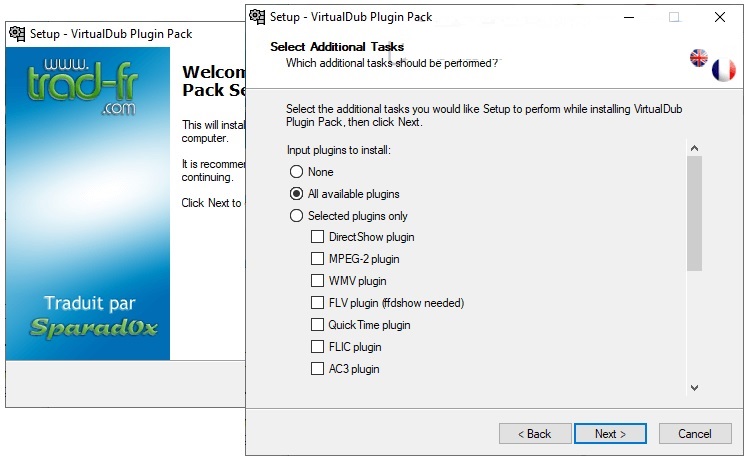This screenshot has width=749, height=464.
Task: Click the scrollbar up arrow
Action: point(695,148)
